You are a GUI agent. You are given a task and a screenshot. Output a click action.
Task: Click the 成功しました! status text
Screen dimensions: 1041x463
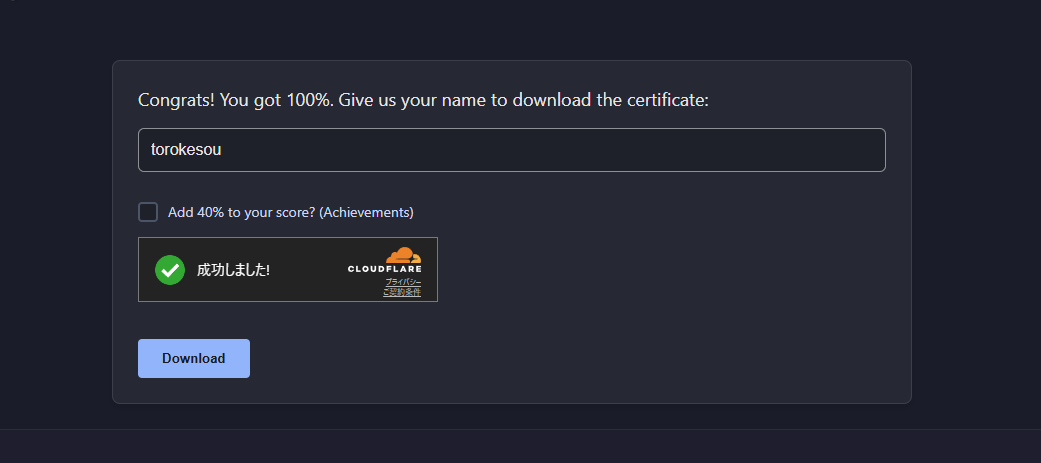click(x=233, y=270)
